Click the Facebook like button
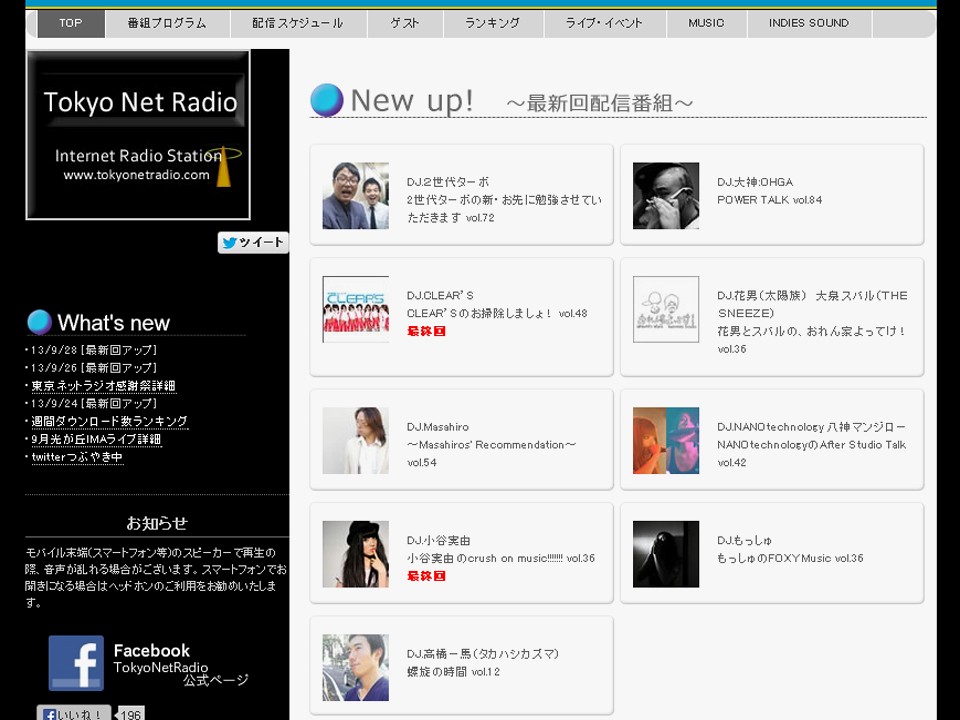The width and height of the screenshot is (960, 720). tap(75, 713)
